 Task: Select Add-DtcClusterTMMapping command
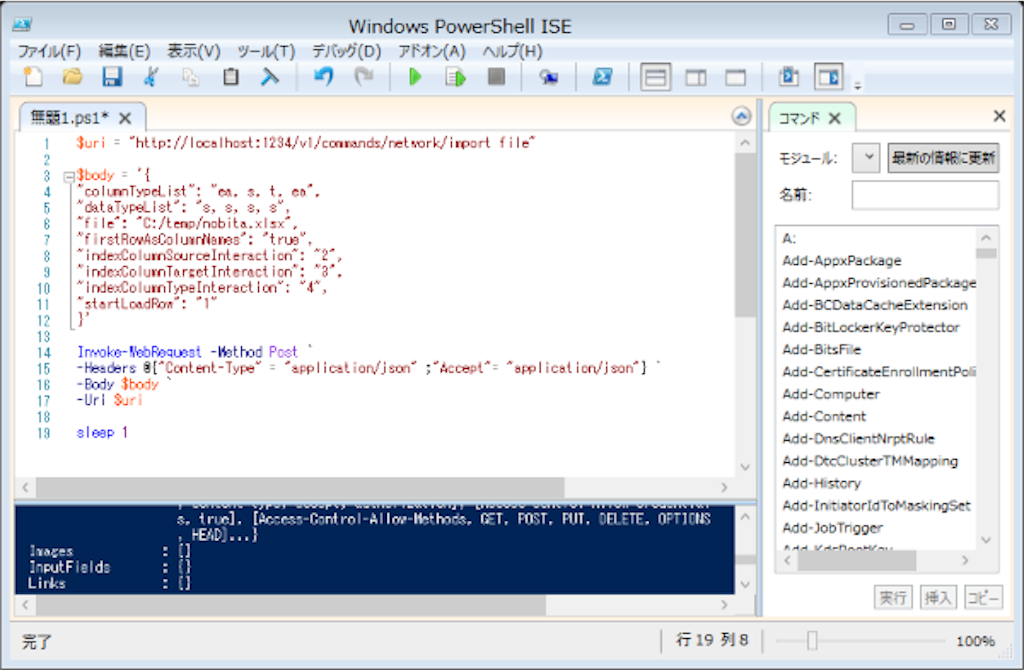(x=870, y=461)
